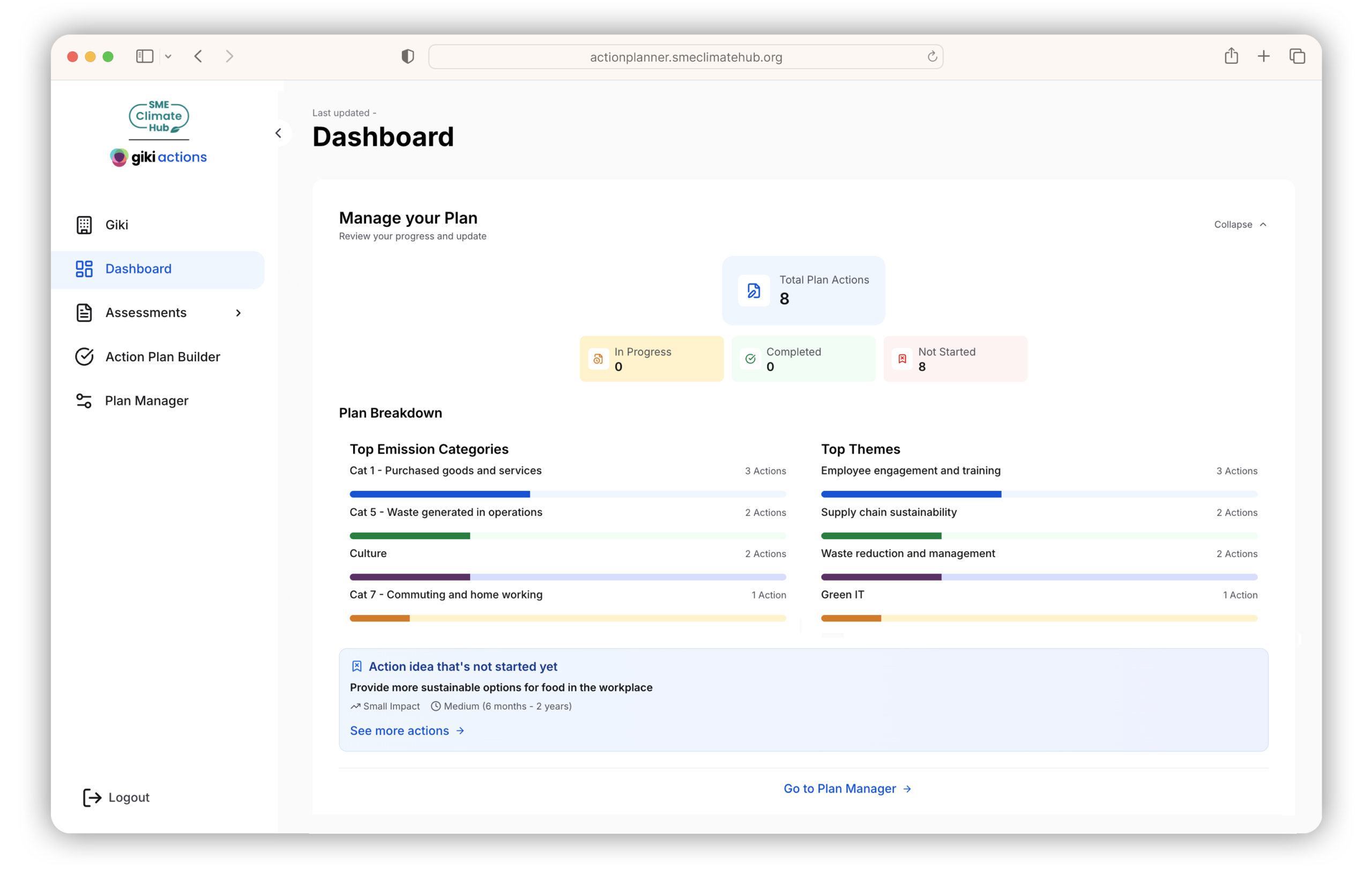Toggle the Safari sidebar button
Viewport: 1372px width, 890px height.
click(144, 56)
